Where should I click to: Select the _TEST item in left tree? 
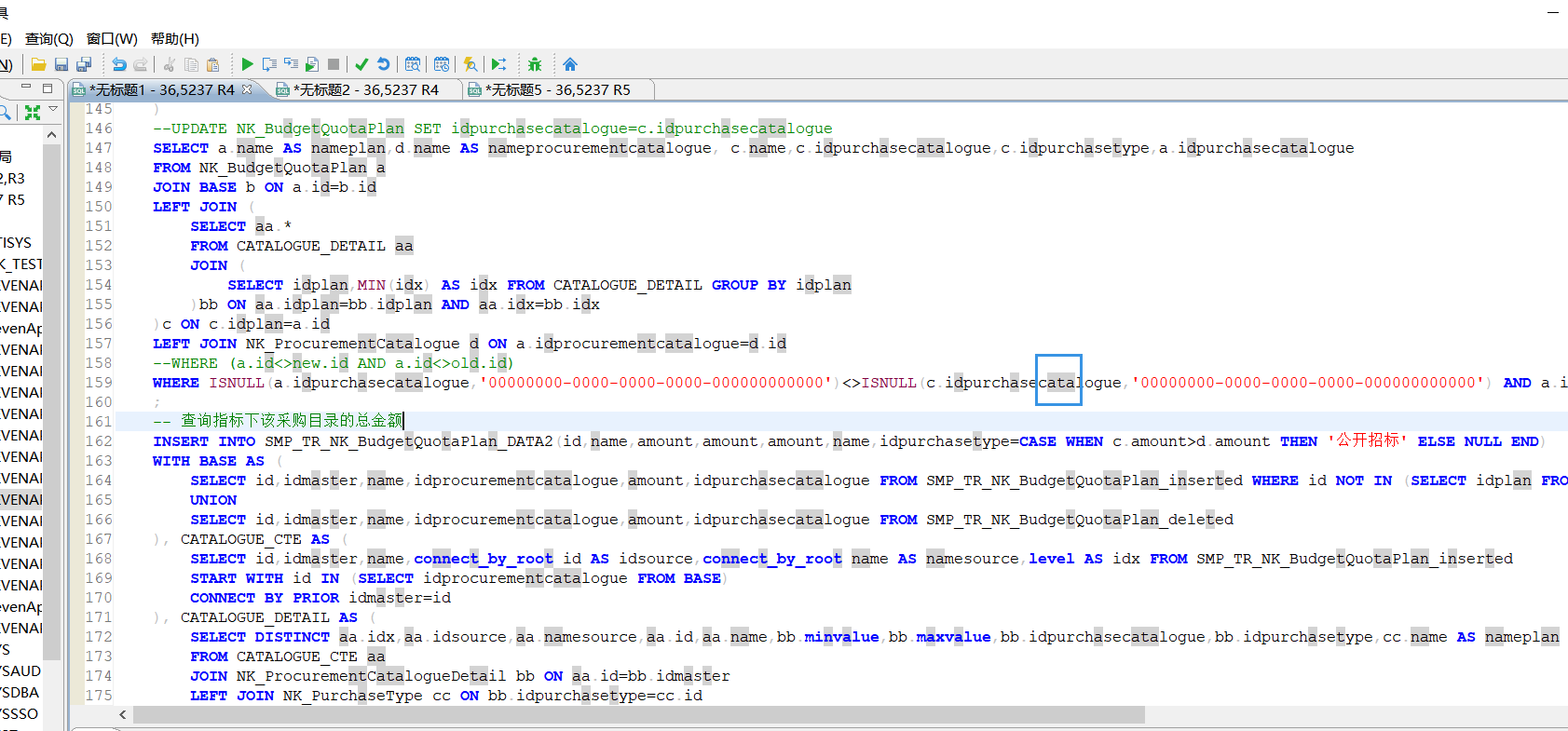[x=21, y=264]
